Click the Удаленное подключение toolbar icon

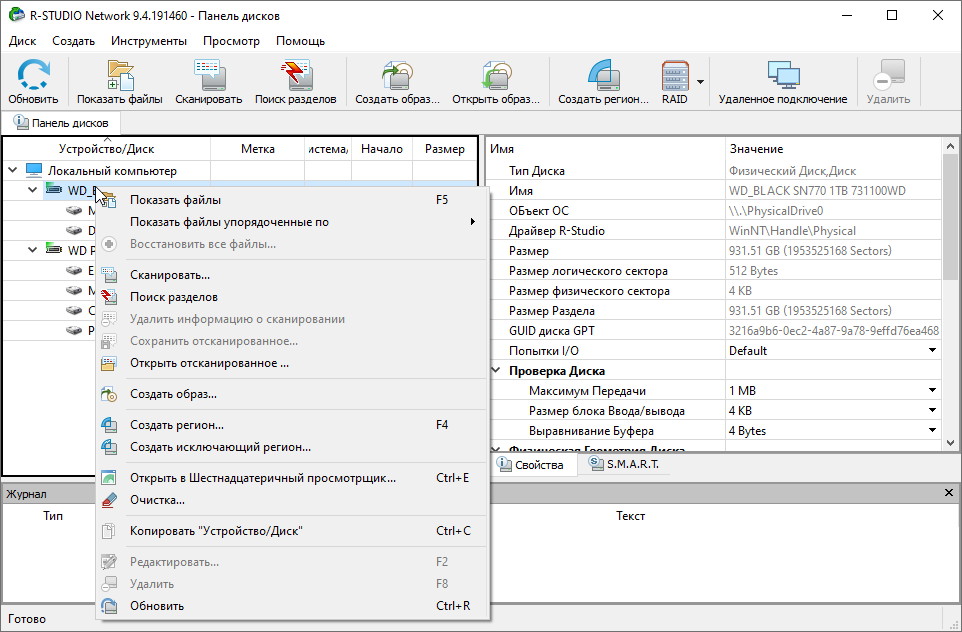pos(783,74)
